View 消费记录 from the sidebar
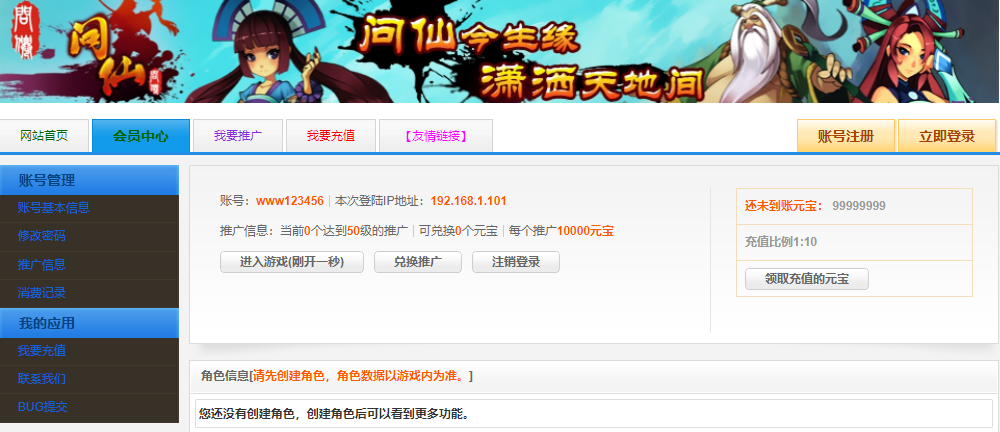This screenshot has height=432, width=1000. (x=42, y=293)
